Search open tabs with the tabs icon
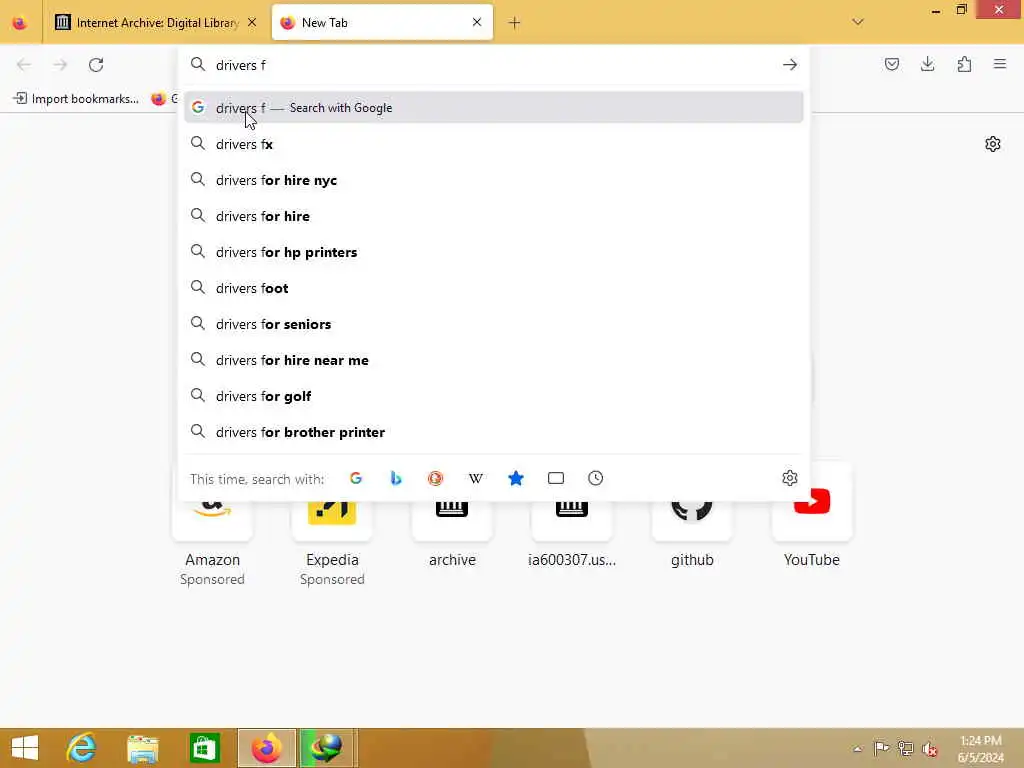Image resolution: width=1024 pixels, height=768 pixels. tap(556, 478)
